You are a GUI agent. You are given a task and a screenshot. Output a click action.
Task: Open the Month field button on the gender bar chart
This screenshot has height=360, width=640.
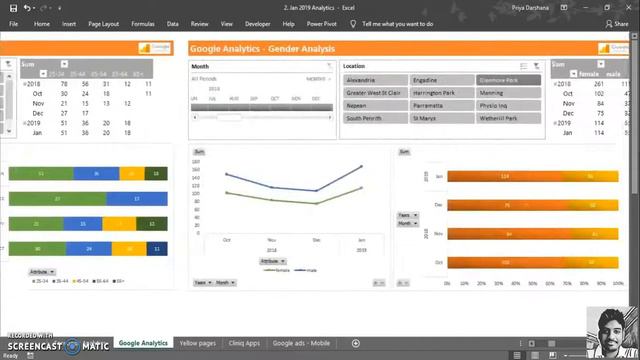[408, 224]
